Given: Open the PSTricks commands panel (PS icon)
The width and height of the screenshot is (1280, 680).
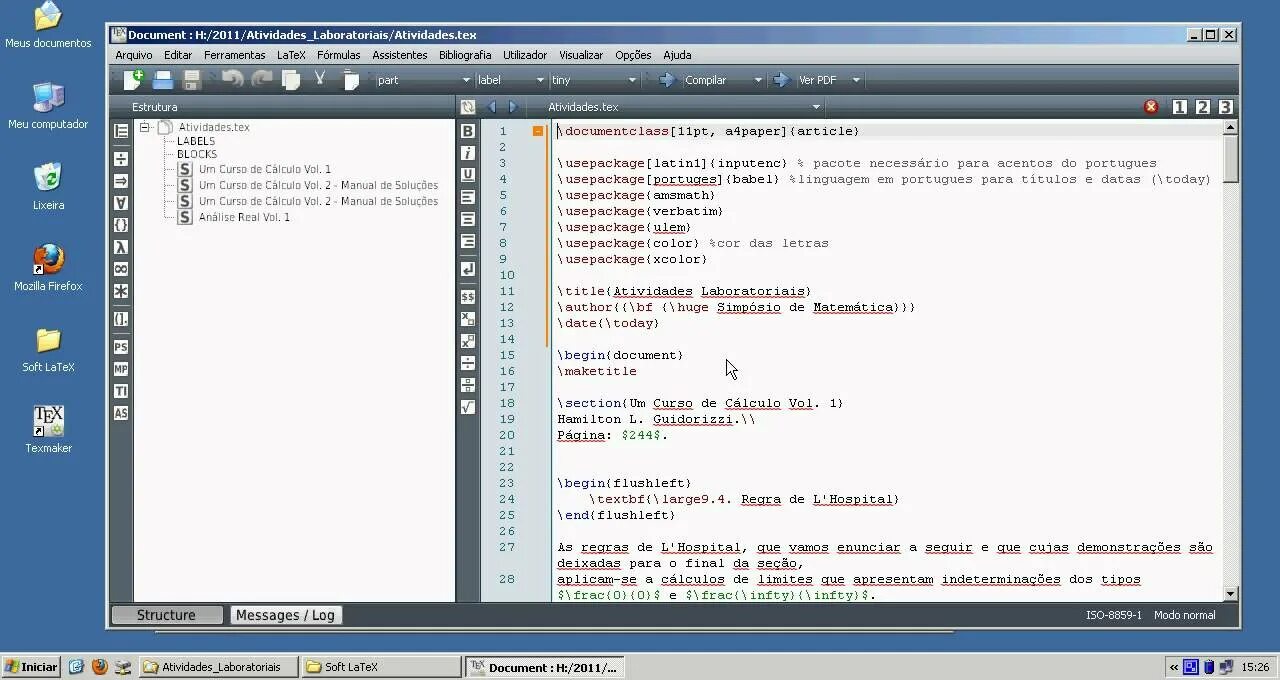Looking at the screenshot, I should 121,347.
